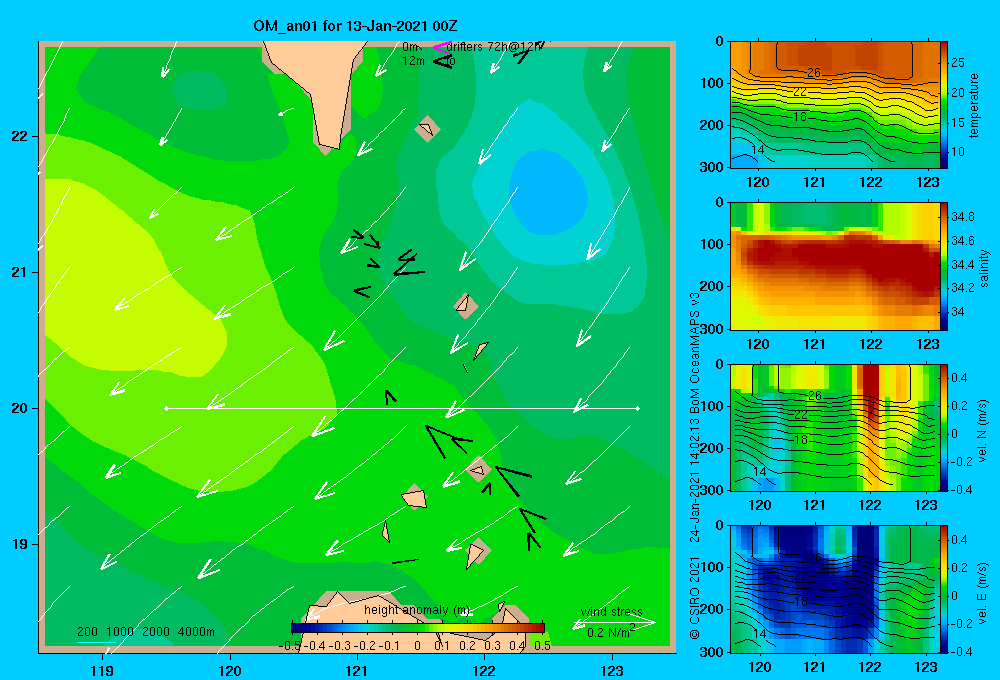The image size is (1000, 680).
Task: Click the 'wind stress' legend label
Action: 611,612
